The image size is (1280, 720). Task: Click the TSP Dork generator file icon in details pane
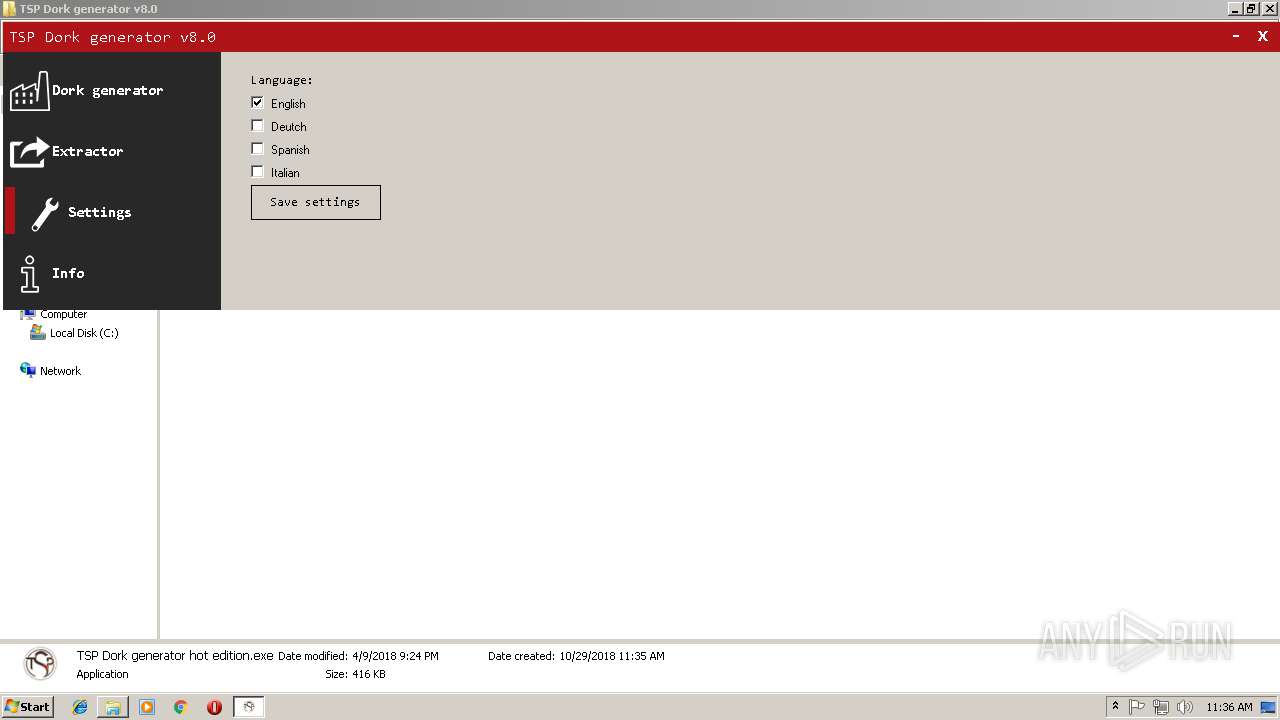[x=40, y=664]
